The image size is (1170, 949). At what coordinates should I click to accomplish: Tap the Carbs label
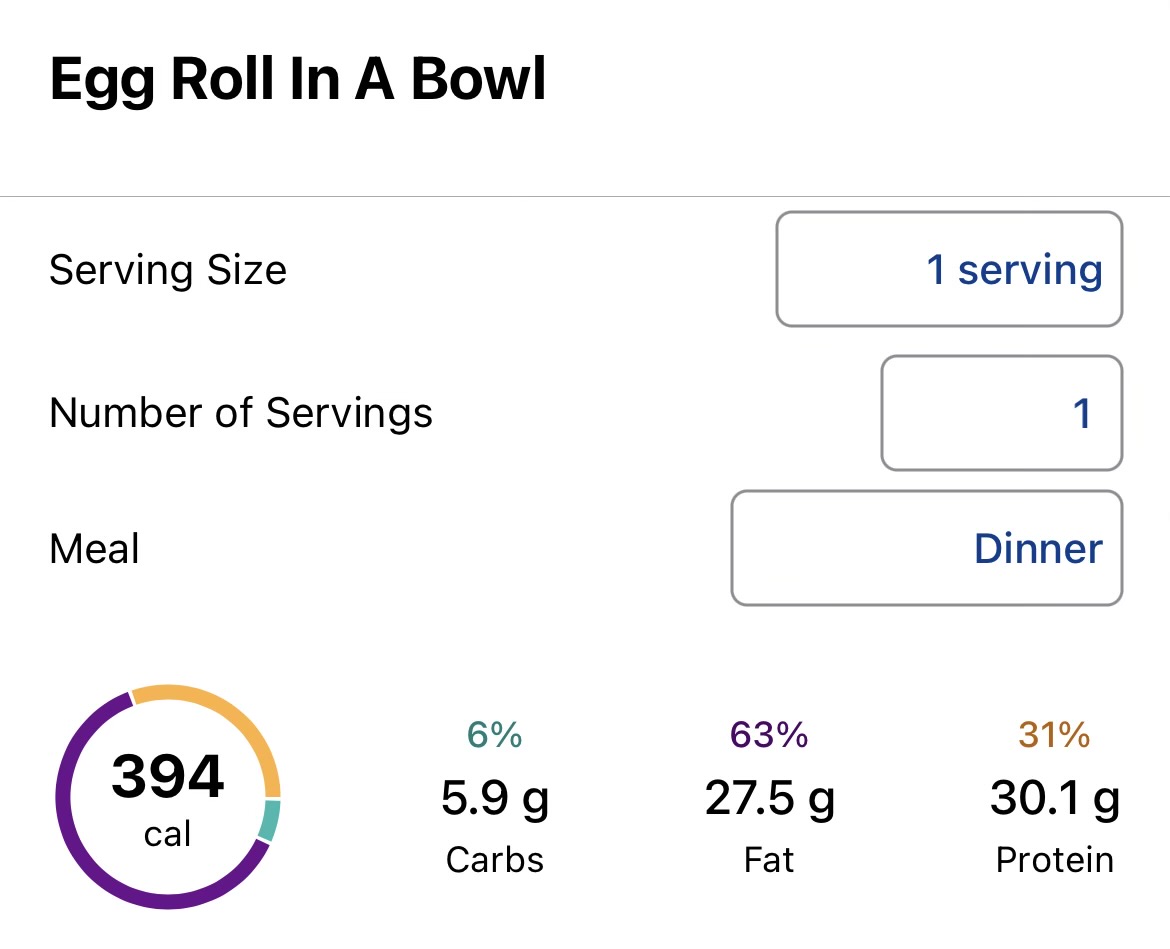tap(494, 860)
